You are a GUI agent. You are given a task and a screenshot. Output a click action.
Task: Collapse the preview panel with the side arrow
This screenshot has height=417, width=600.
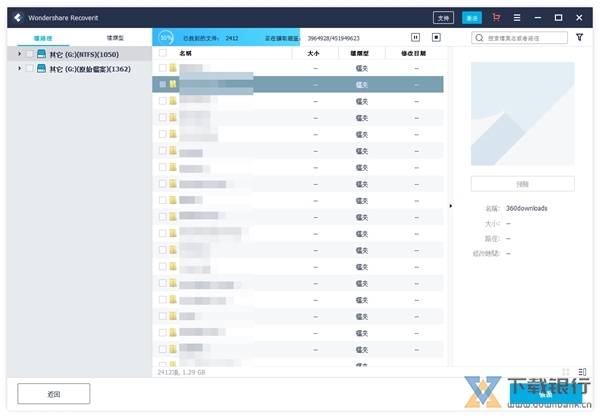click(x=451, y=206)
